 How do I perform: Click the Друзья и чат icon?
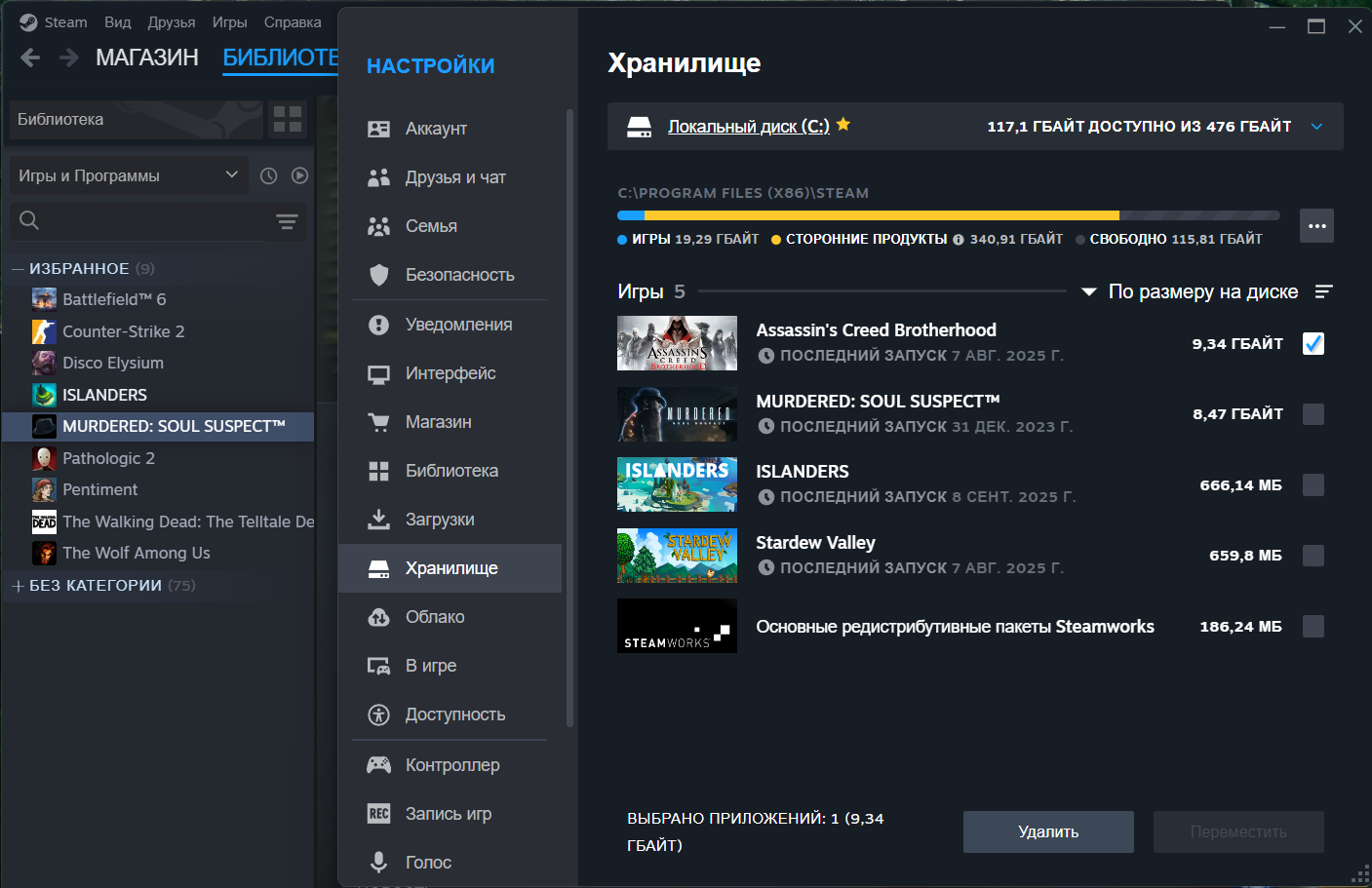pos(378,177)
